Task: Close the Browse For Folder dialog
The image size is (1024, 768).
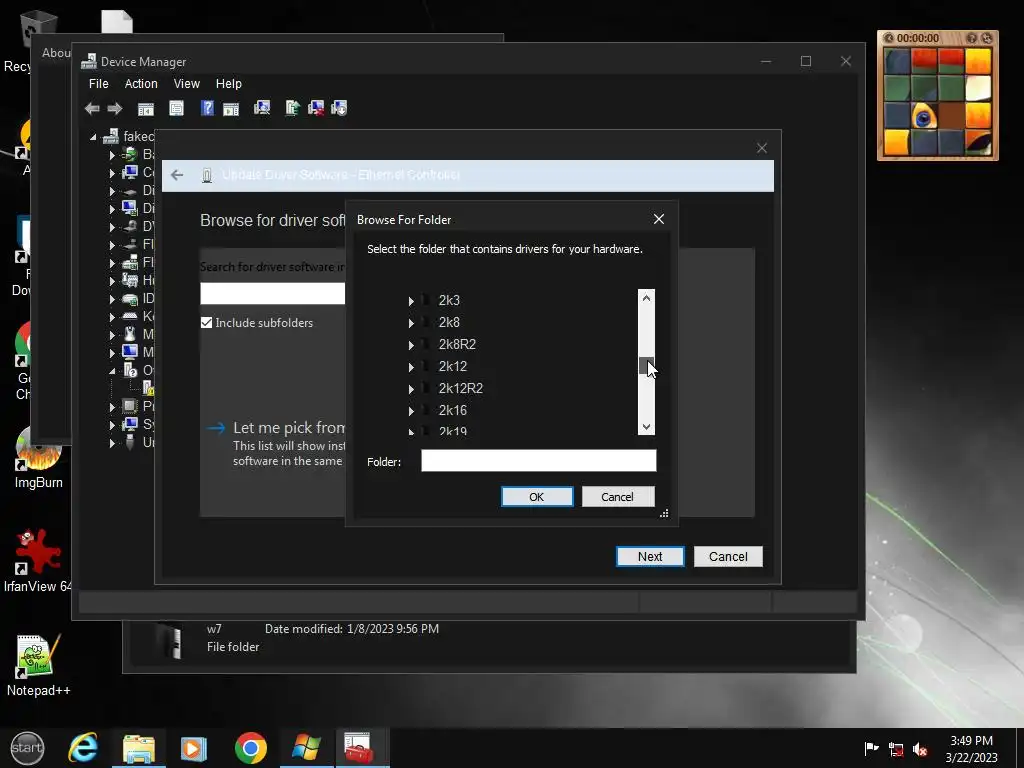Action: (x=659, y=219)
